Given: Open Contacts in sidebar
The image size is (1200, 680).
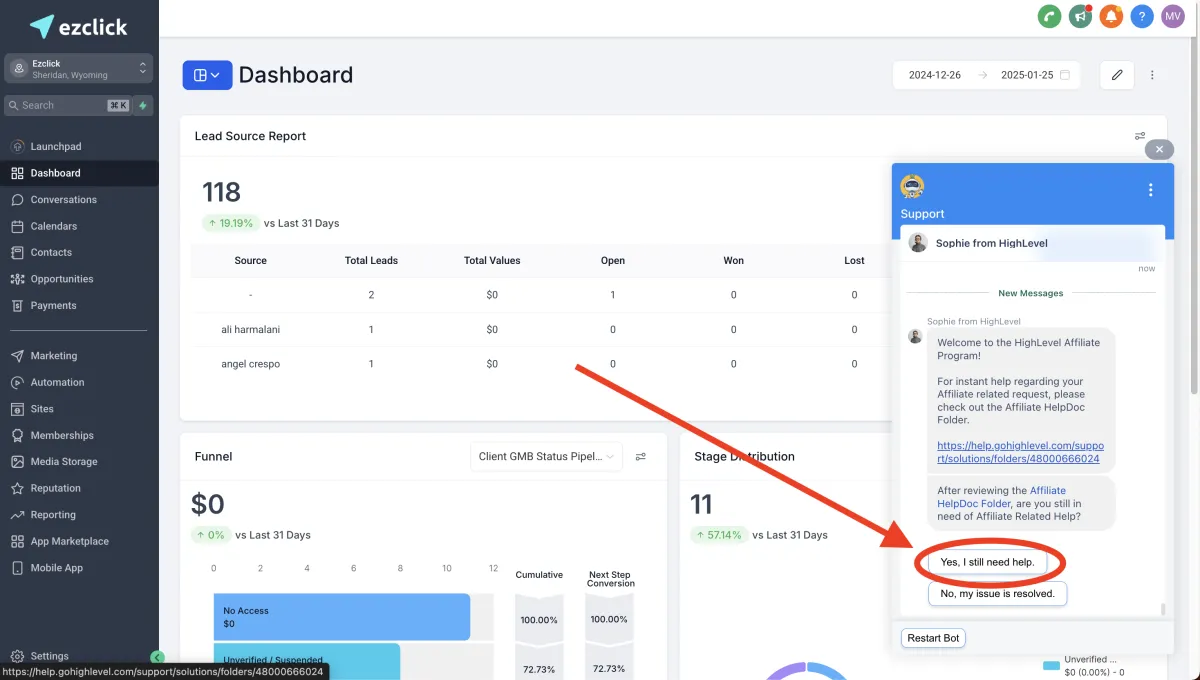Looking at the screenshot, I should click(x=79, y=252).
